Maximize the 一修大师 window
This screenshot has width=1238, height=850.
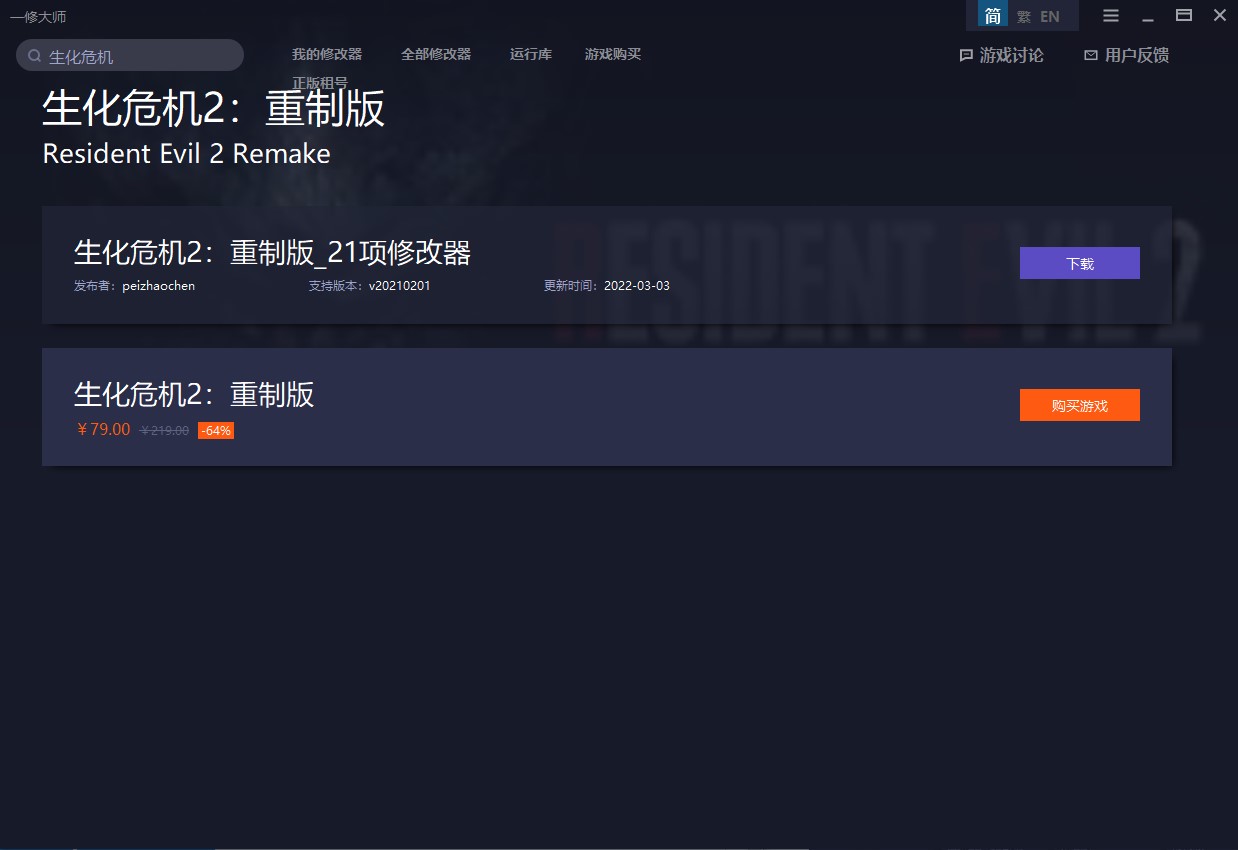(1184, 15)
